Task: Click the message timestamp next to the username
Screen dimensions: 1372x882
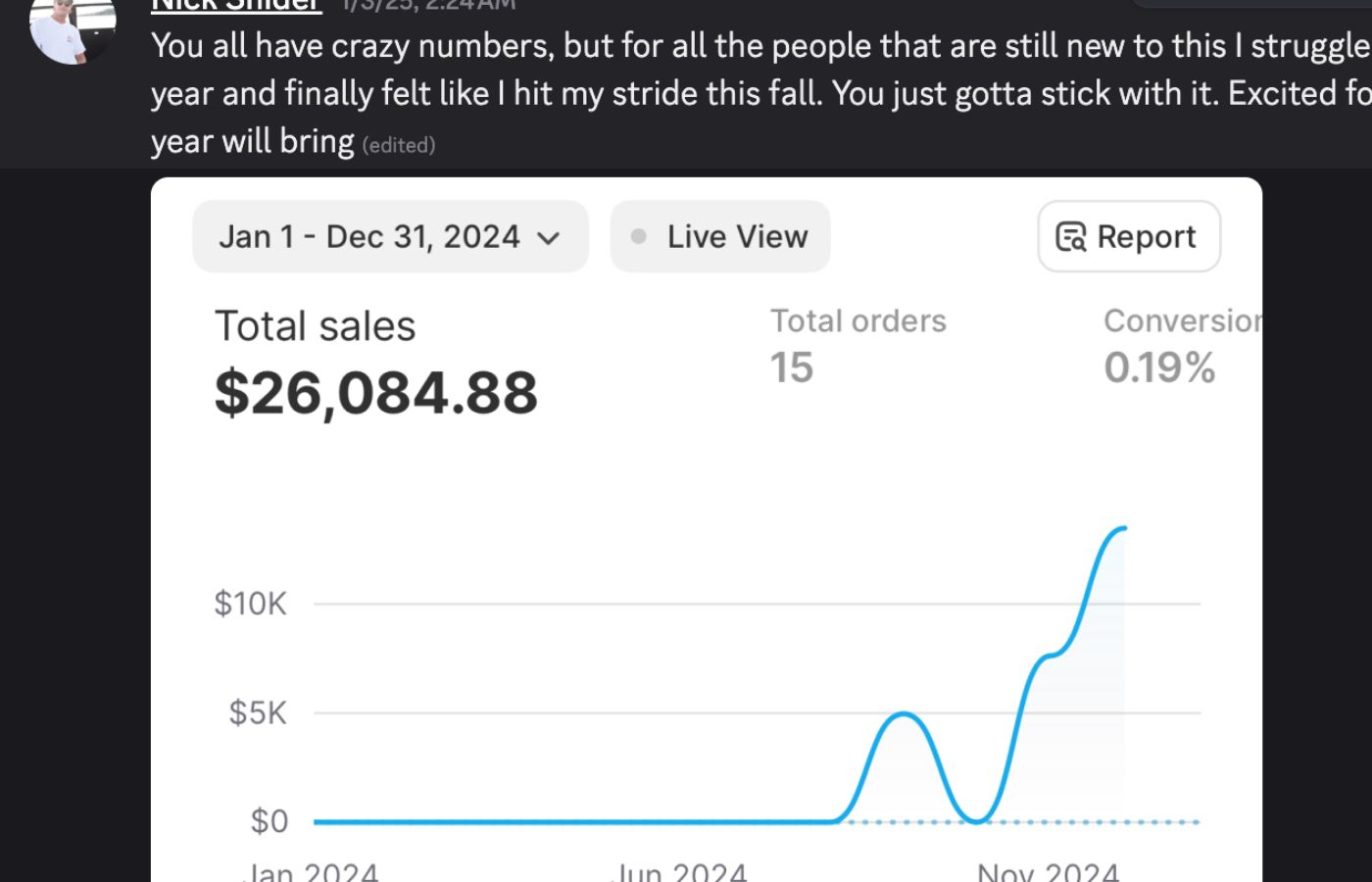Action: click(427, 5)
